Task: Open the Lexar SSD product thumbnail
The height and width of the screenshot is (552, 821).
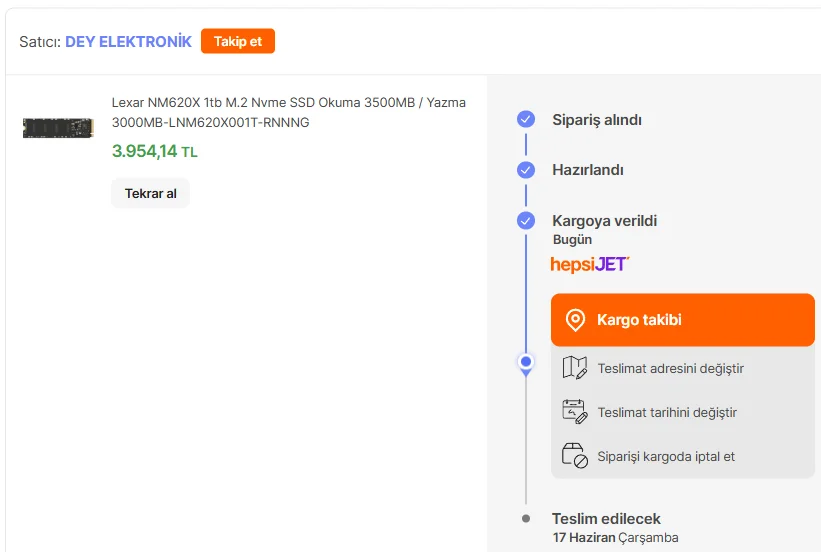Action: pos(58,128)
